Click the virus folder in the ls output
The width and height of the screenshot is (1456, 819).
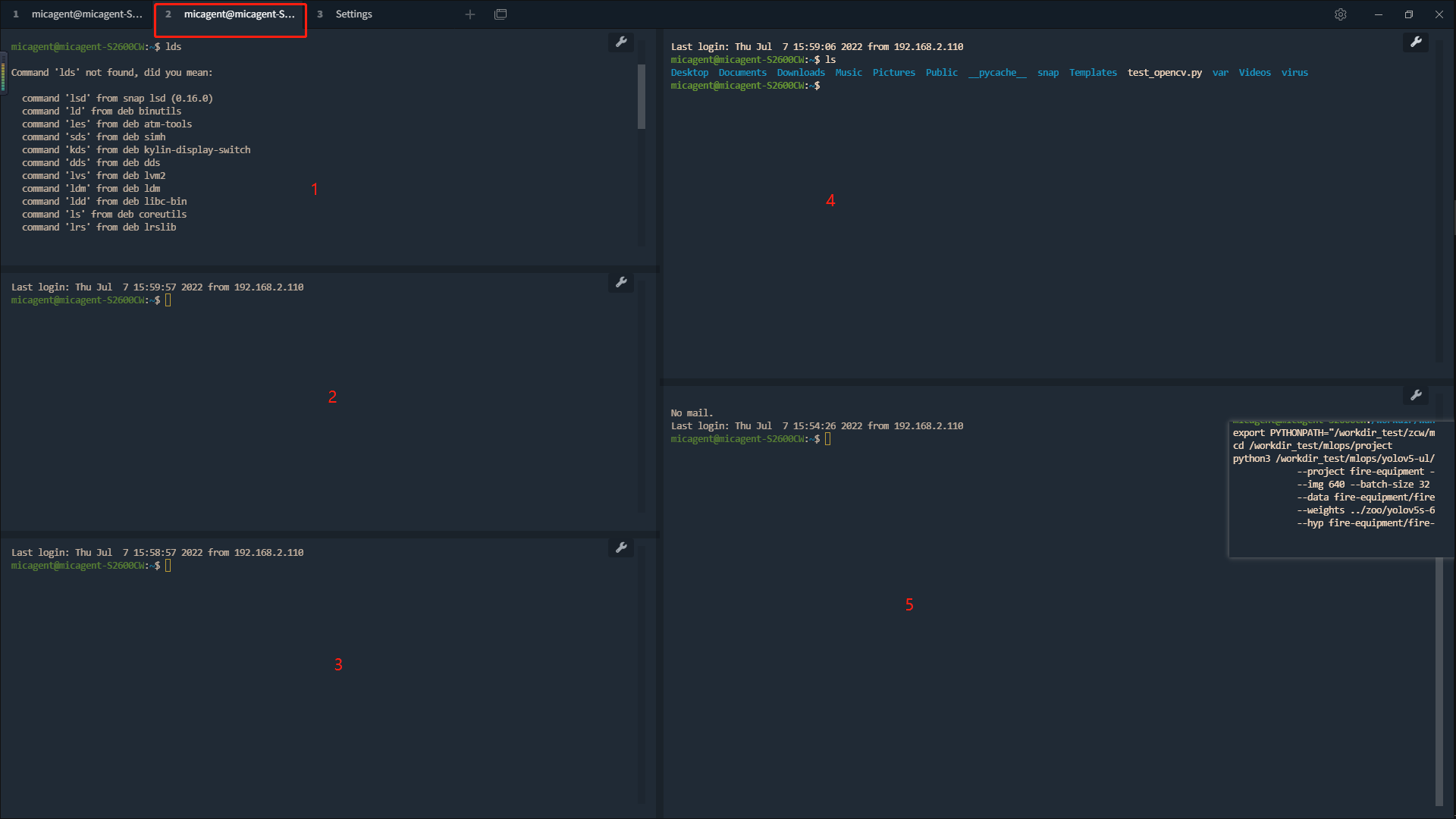tap(1294, 72)
